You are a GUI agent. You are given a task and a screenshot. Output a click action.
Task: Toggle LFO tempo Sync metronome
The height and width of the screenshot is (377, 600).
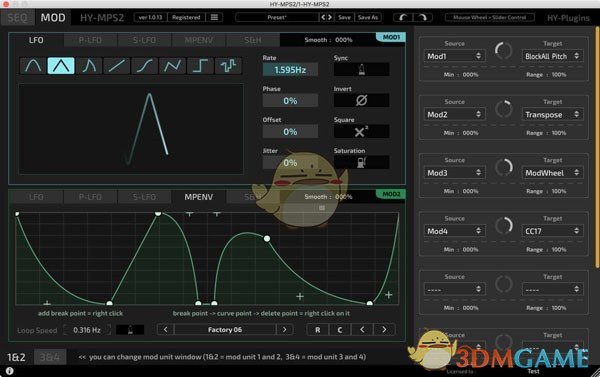pyautogui.click(x=361, y=70)
